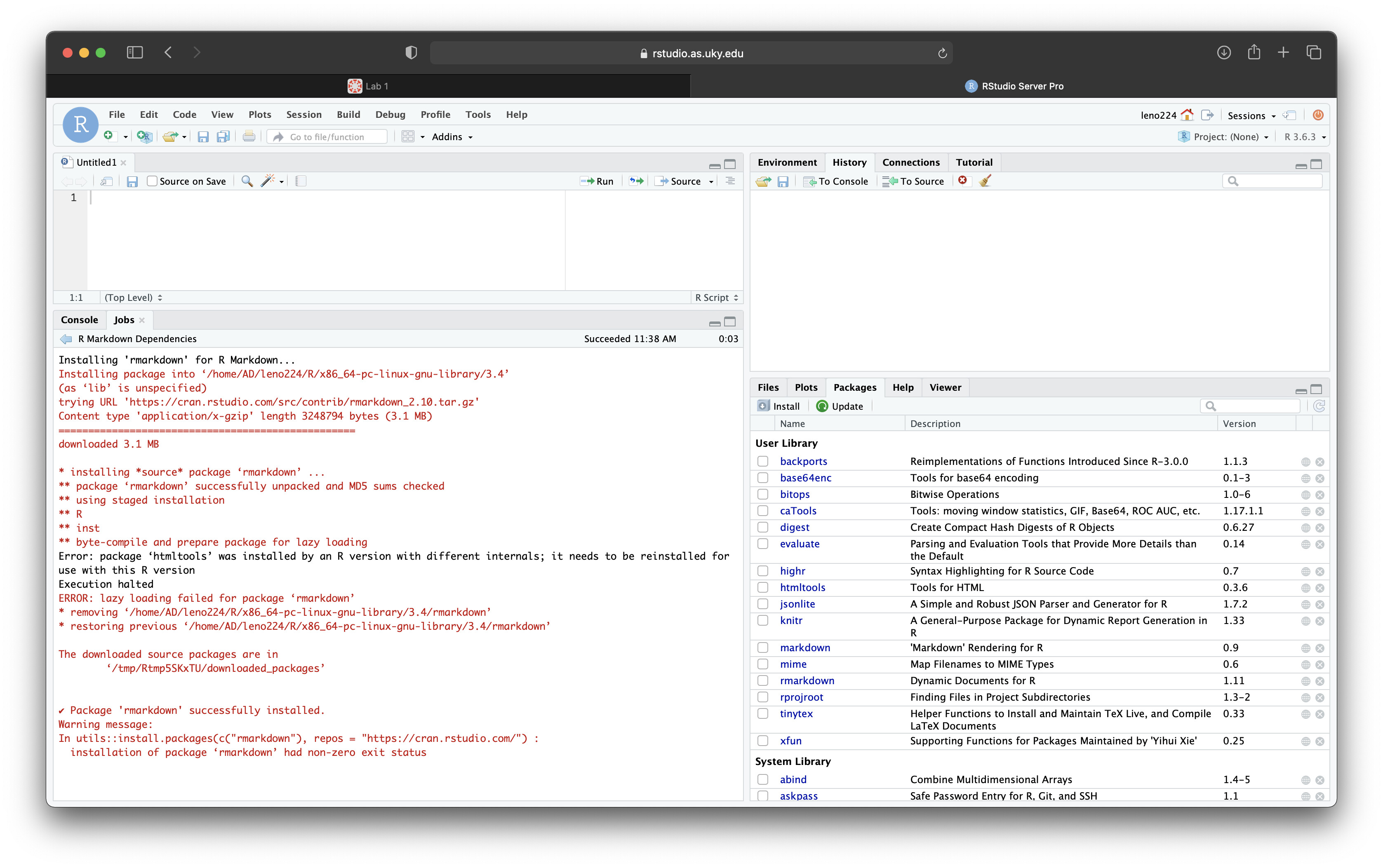Click Clear all history broom icon
This screenshot has height=868, width=1383.
[986, 181]
